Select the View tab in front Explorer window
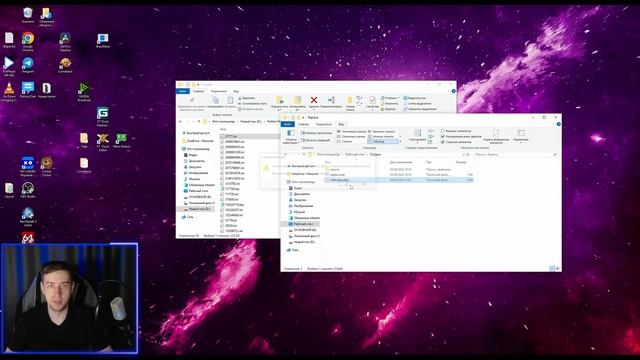The width and height of the screenshot is (640, 360). click(x=341, y=124)
